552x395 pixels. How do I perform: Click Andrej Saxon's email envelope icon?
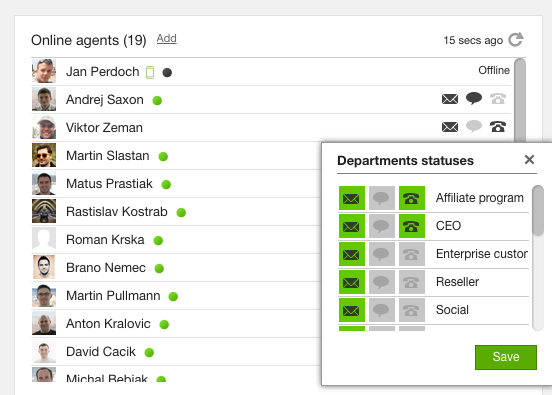click(x=450, y=99)
